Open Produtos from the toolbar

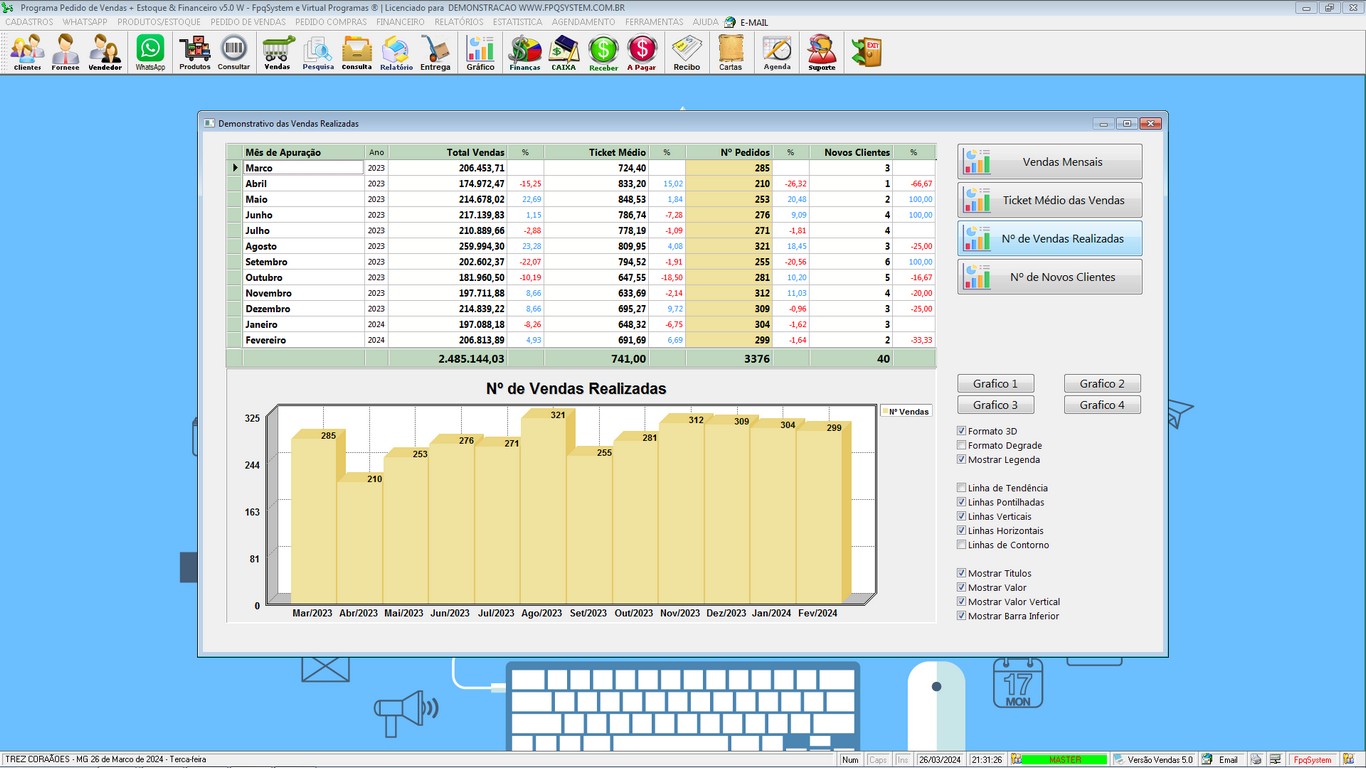pos(195,52)
